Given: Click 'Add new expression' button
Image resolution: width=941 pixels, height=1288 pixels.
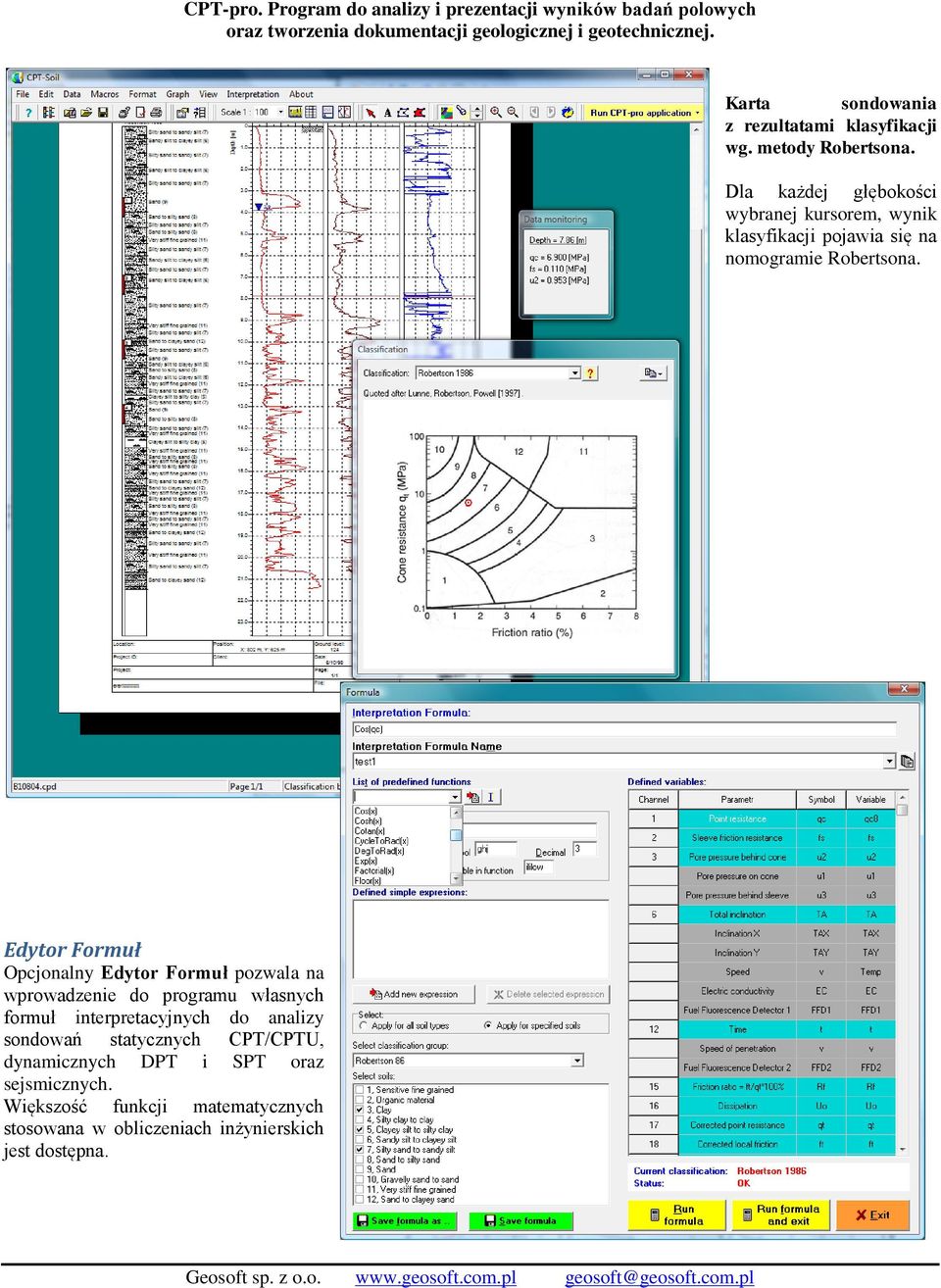Looking at the screenshot, I should [414, 994].
